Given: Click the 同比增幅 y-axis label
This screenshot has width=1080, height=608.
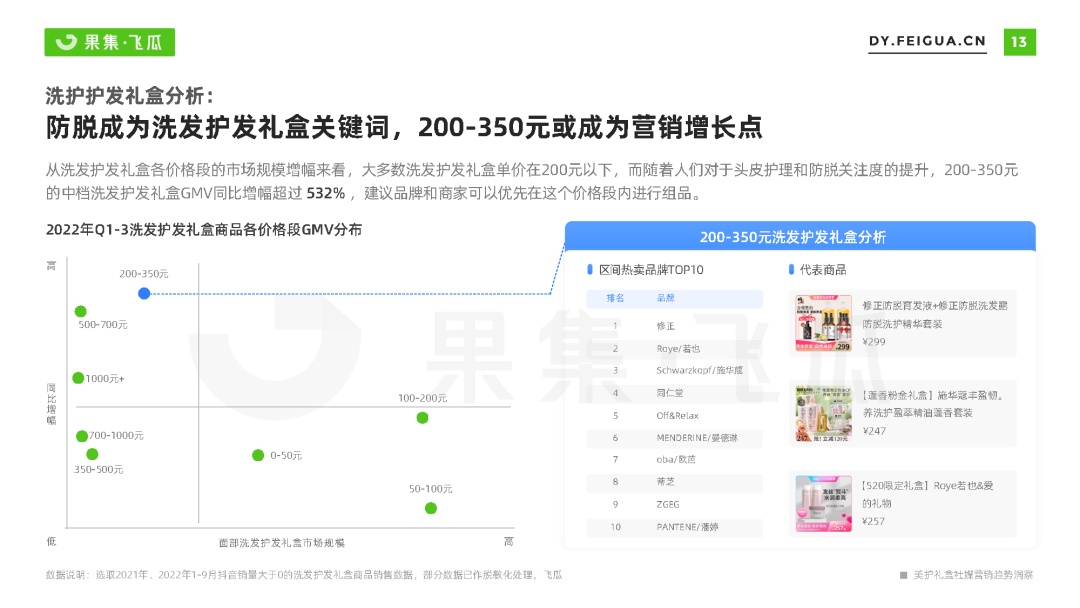Looking at the screenshot, I should (x=51, y=403).
